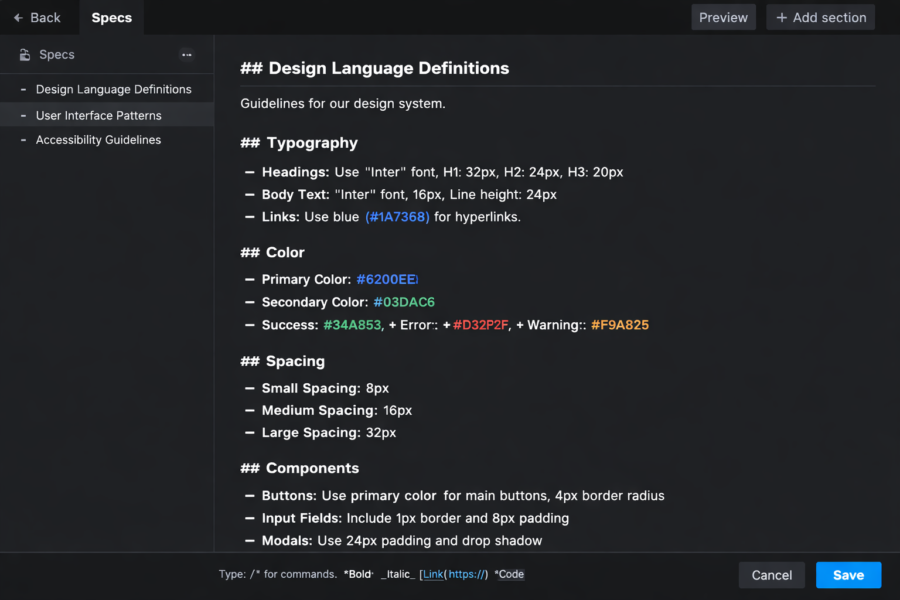Click the Design Language Definitions heading
Viewport: 900px width, 600px height.
(x=375, y=68)
